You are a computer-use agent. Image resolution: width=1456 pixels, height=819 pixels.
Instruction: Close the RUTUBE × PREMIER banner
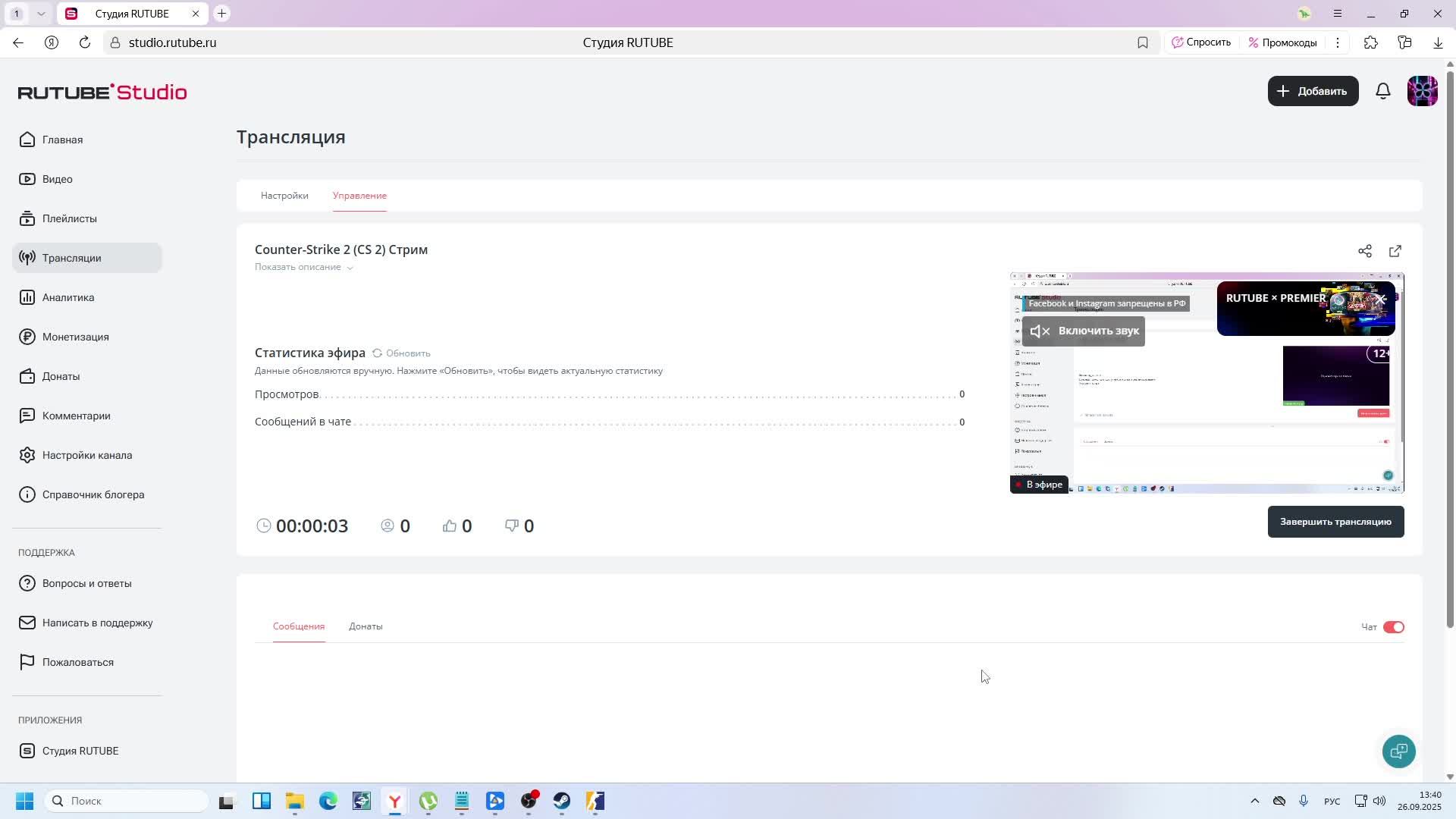click(1381, 300)
